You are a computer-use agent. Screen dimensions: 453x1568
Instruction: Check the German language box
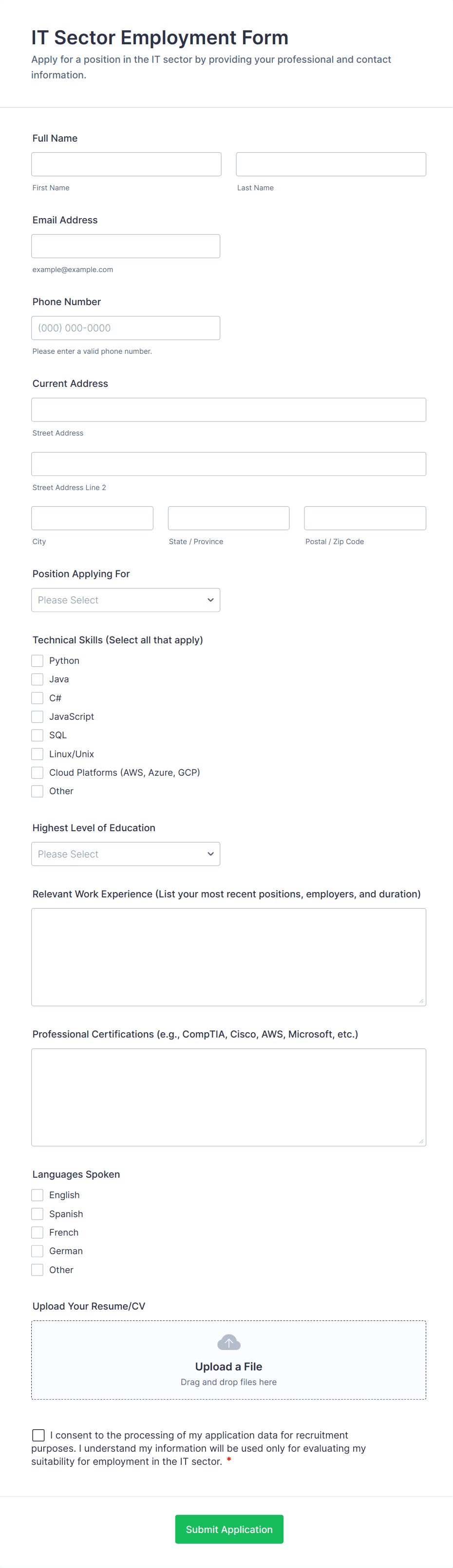(37, 1251)
